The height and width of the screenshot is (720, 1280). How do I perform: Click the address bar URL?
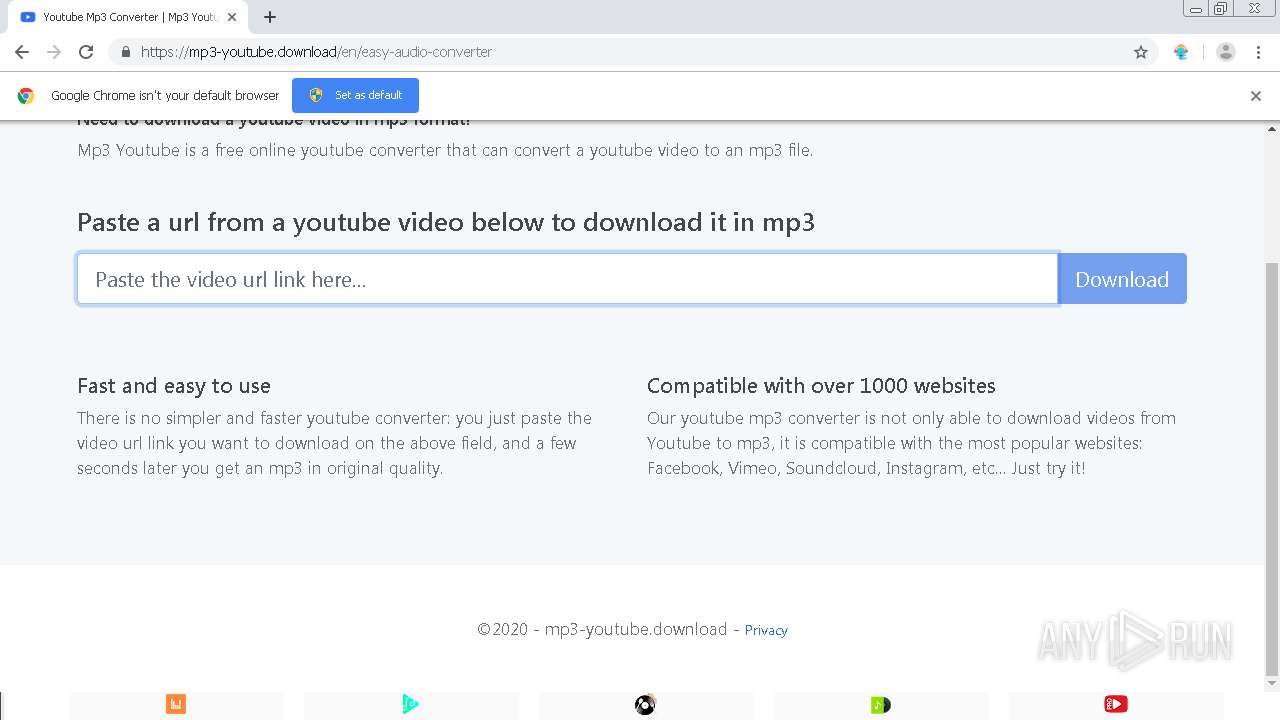pos(316,52)
